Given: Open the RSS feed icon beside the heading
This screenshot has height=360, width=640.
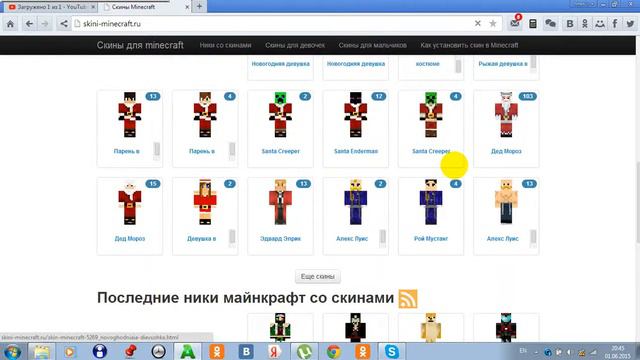Looking at the screenshot, I should [408, 299].
